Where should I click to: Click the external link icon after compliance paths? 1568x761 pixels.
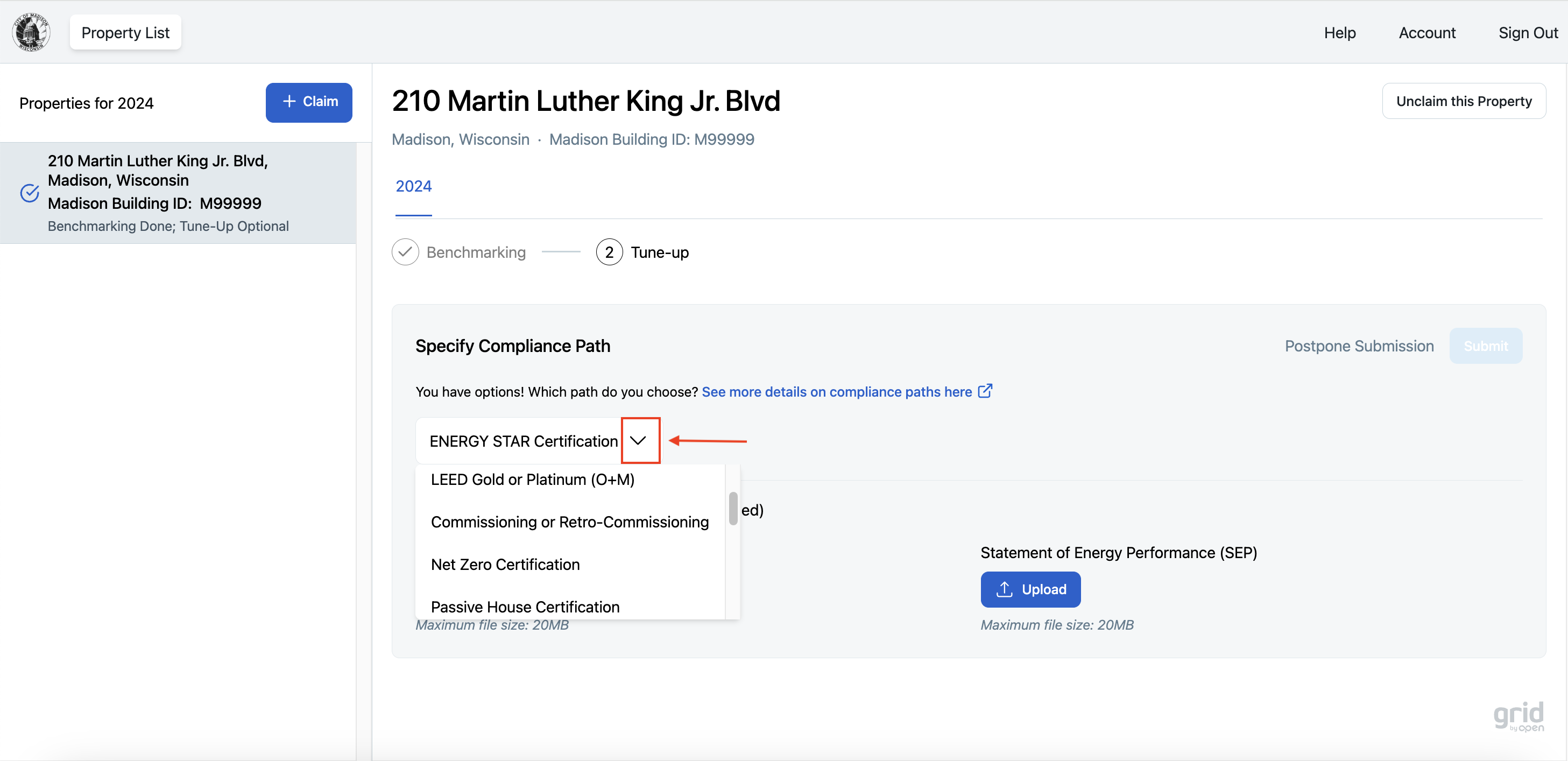coord(985,391)
